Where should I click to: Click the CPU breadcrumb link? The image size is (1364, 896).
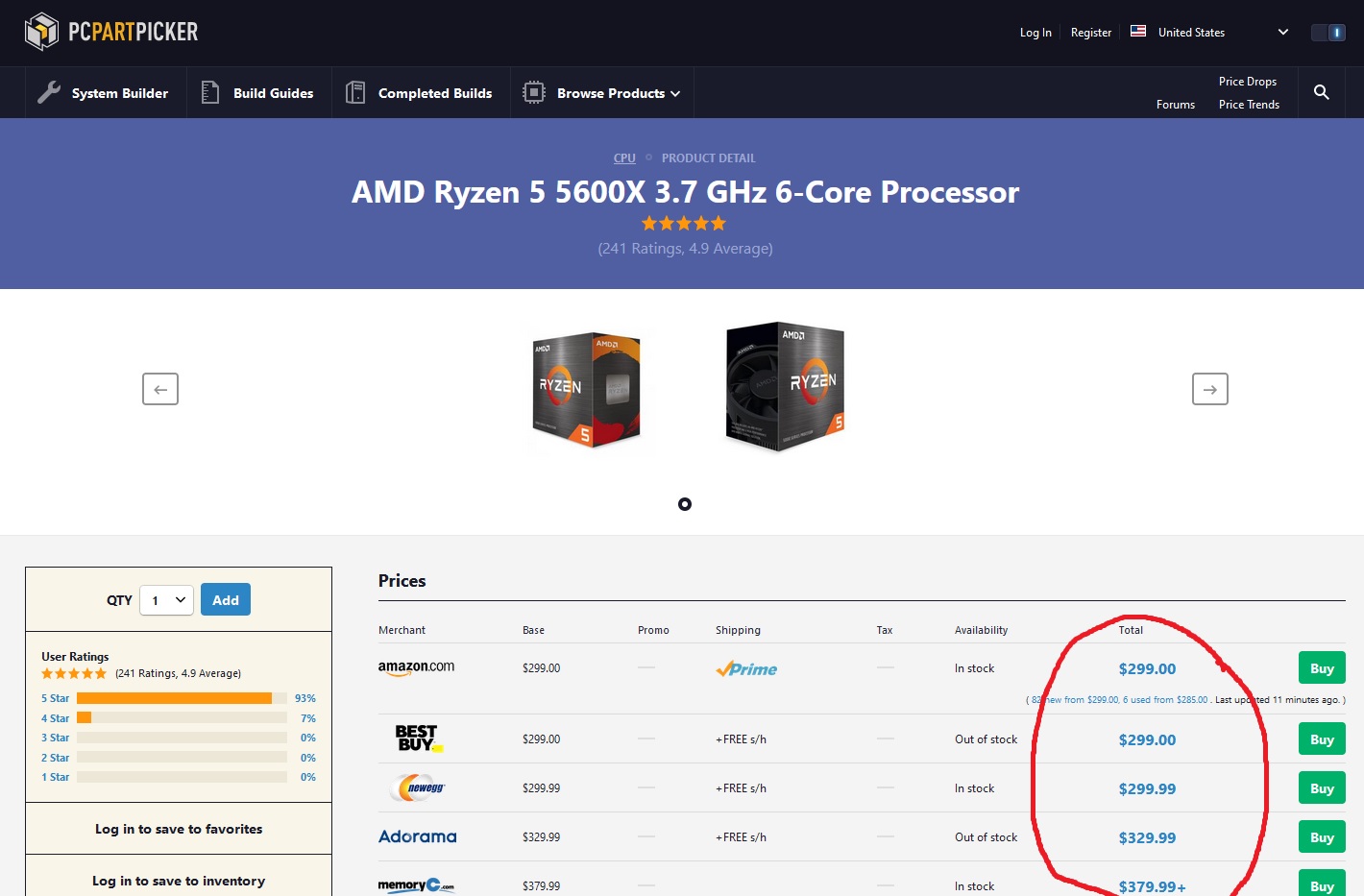(x=624, y=158)
